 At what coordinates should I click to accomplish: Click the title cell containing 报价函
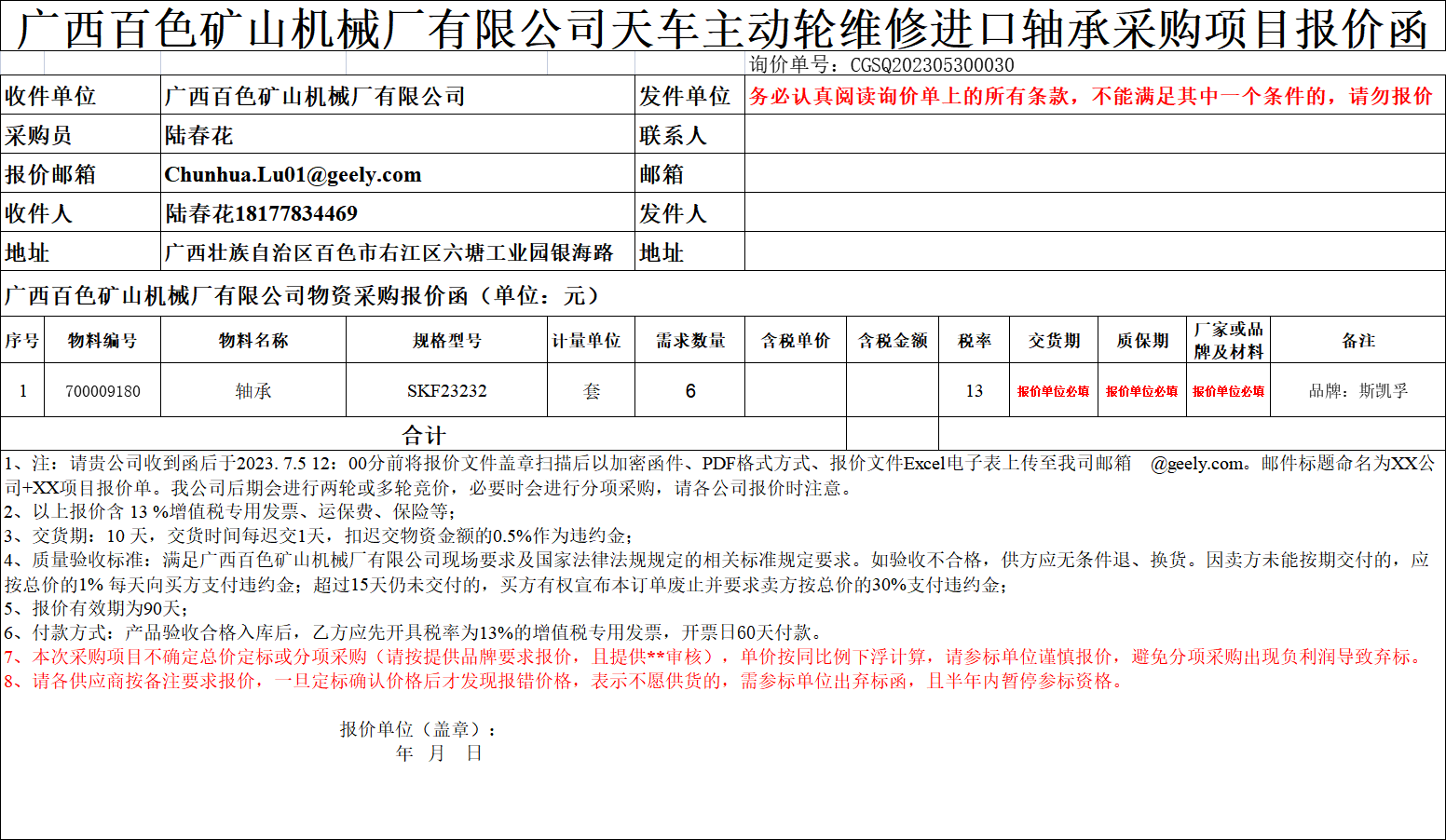tap(723, 28)
